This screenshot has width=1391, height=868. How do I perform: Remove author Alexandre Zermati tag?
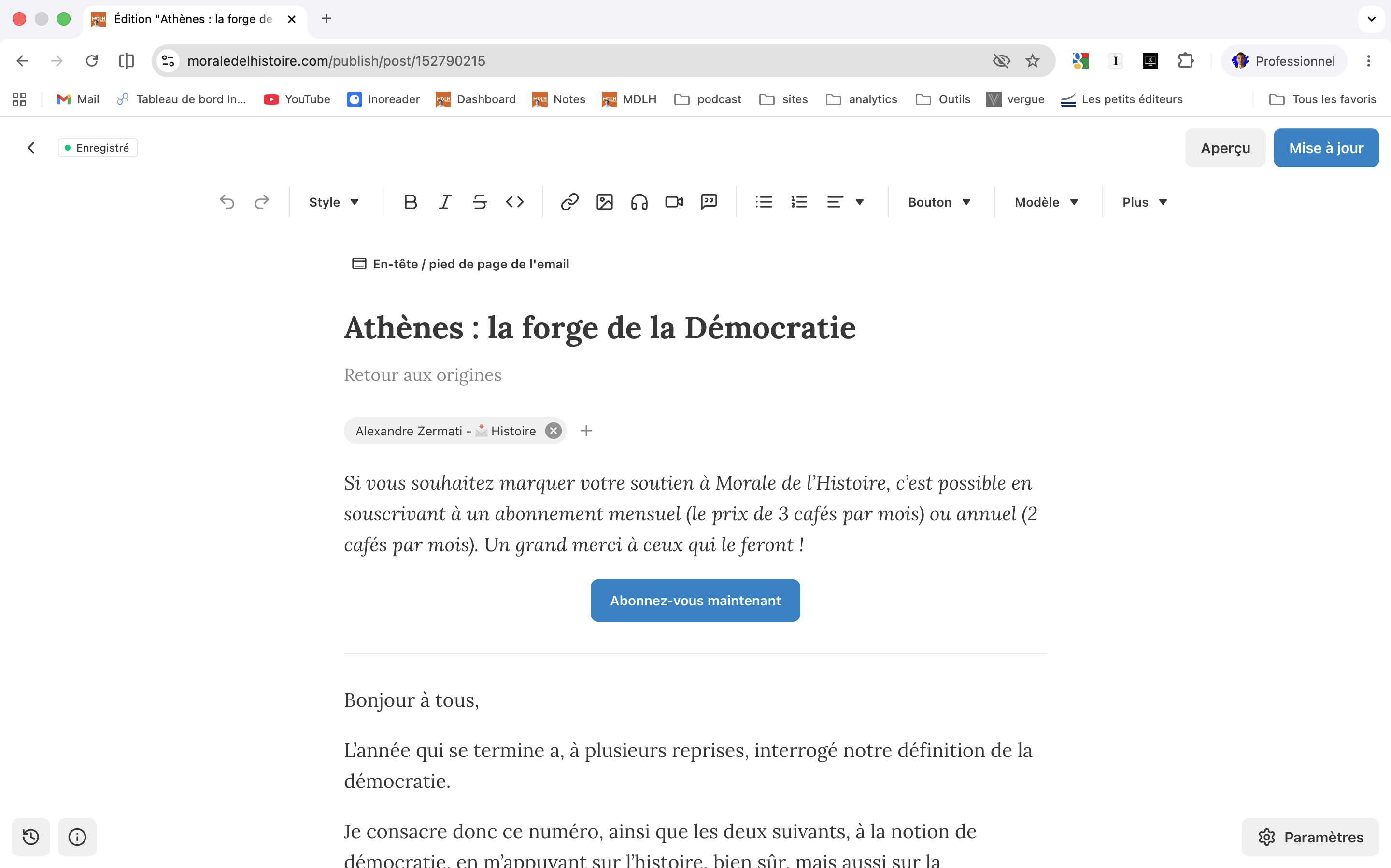553,431
